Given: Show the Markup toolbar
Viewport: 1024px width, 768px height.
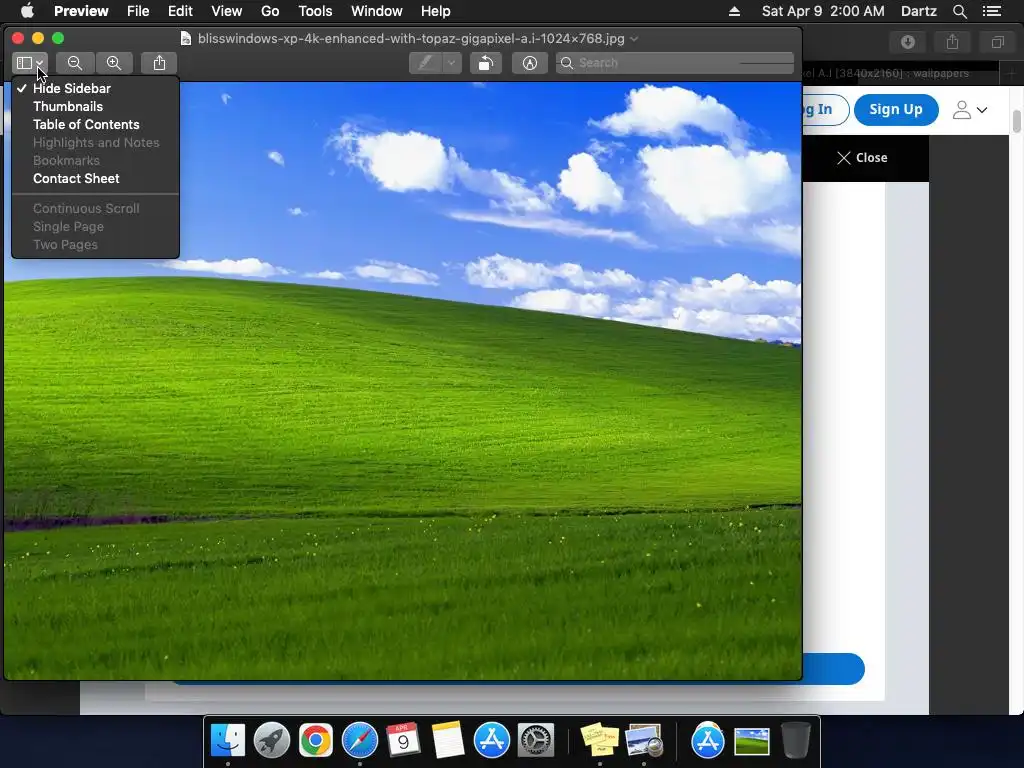Looking at the screenshot, I should tap(530, 63).
